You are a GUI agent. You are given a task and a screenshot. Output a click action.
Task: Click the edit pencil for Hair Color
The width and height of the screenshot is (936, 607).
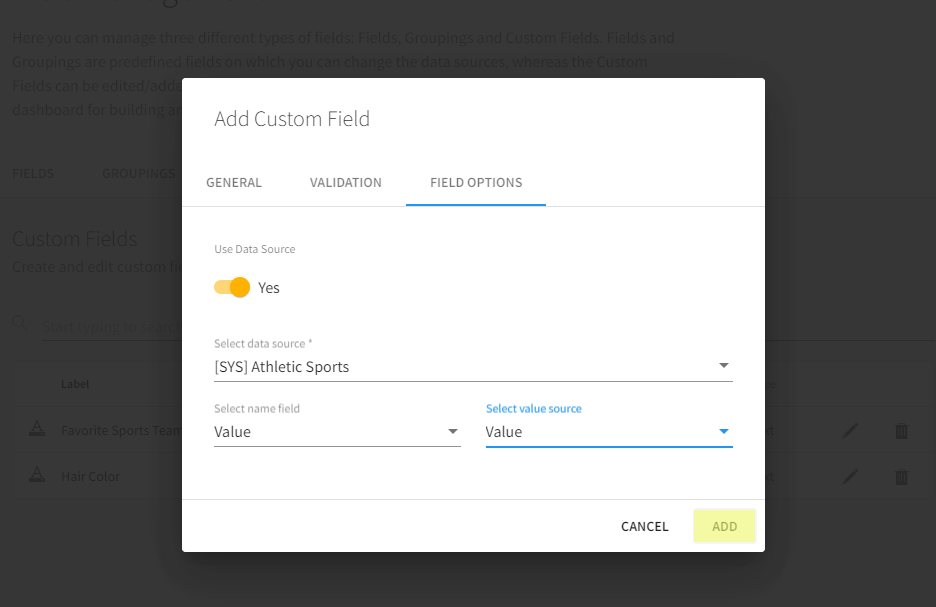click(x=850, y=477)
